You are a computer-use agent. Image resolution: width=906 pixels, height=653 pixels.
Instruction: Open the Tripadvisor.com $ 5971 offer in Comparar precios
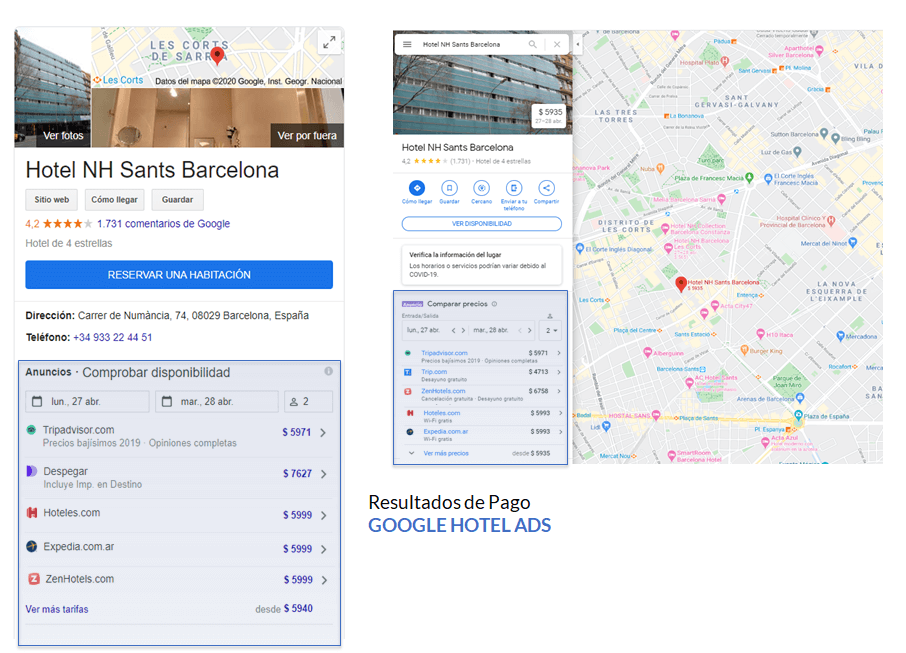[482, 356]
